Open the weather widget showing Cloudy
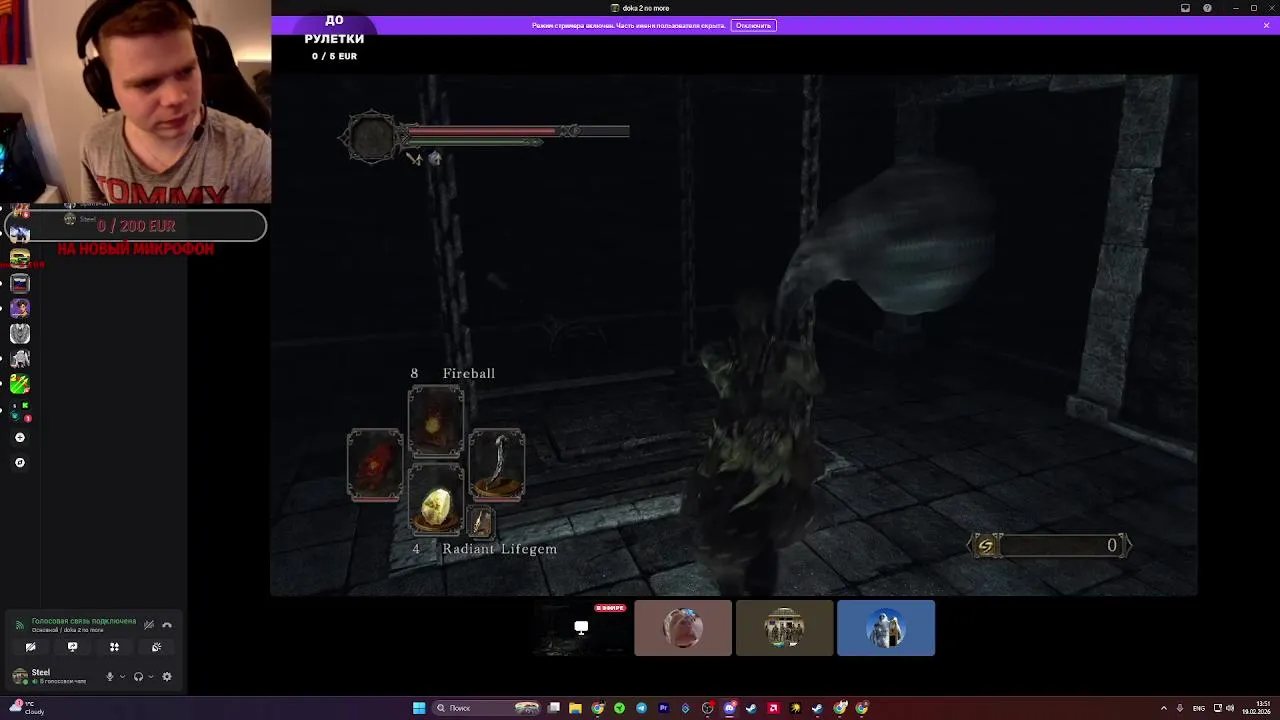Image resolution: width=1280 pixels, height=720 pixels. (27, 708)
